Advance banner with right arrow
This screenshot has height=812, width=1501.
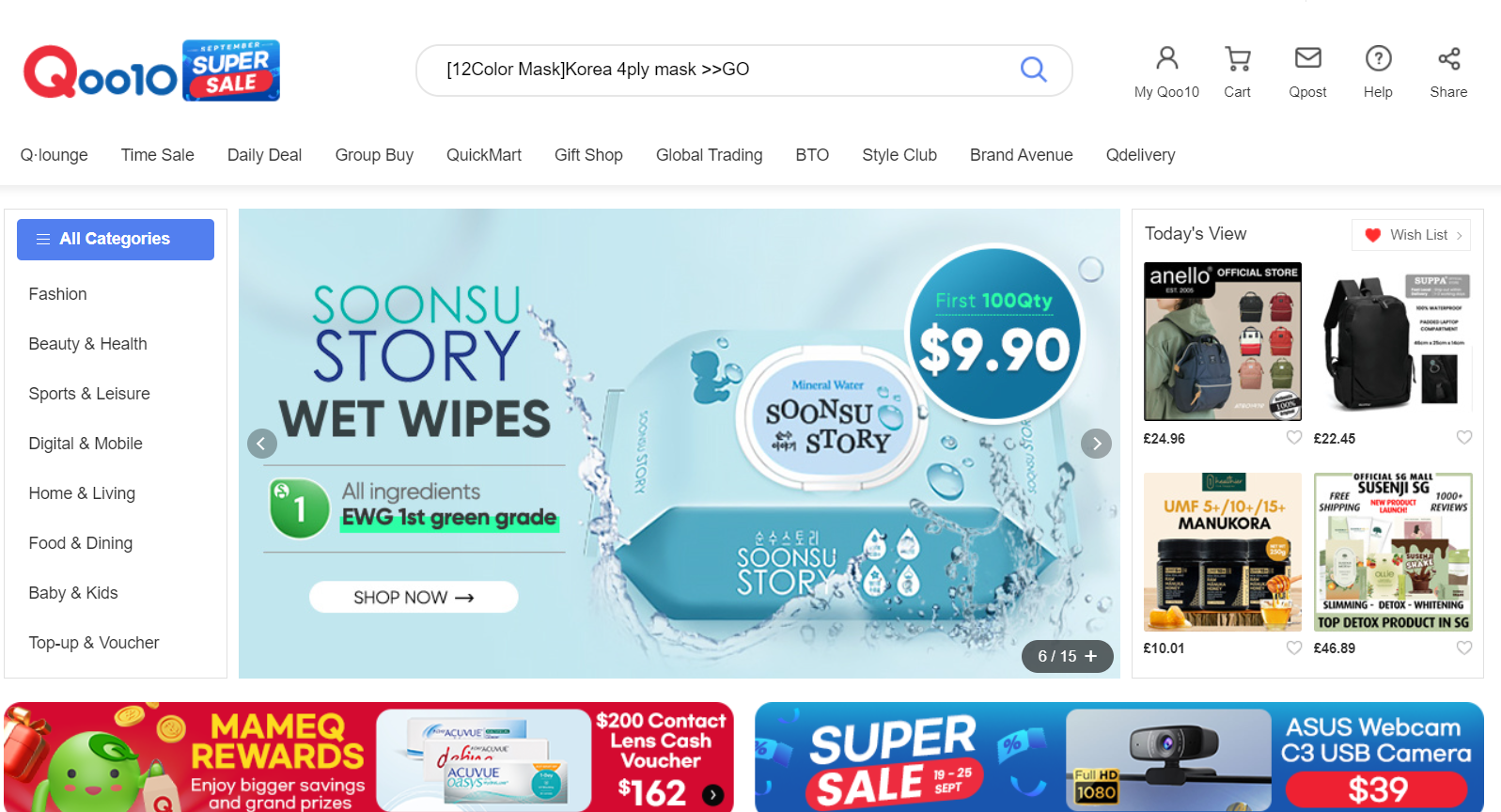pos(1096,444)
